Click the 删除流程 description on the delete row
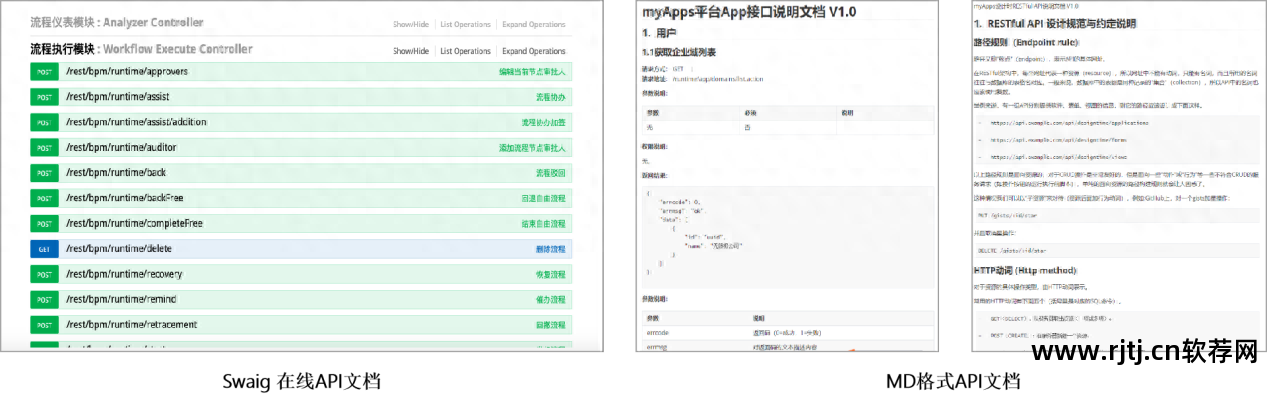The height and width of the screenshot is (397, 1267). [550, 248]
